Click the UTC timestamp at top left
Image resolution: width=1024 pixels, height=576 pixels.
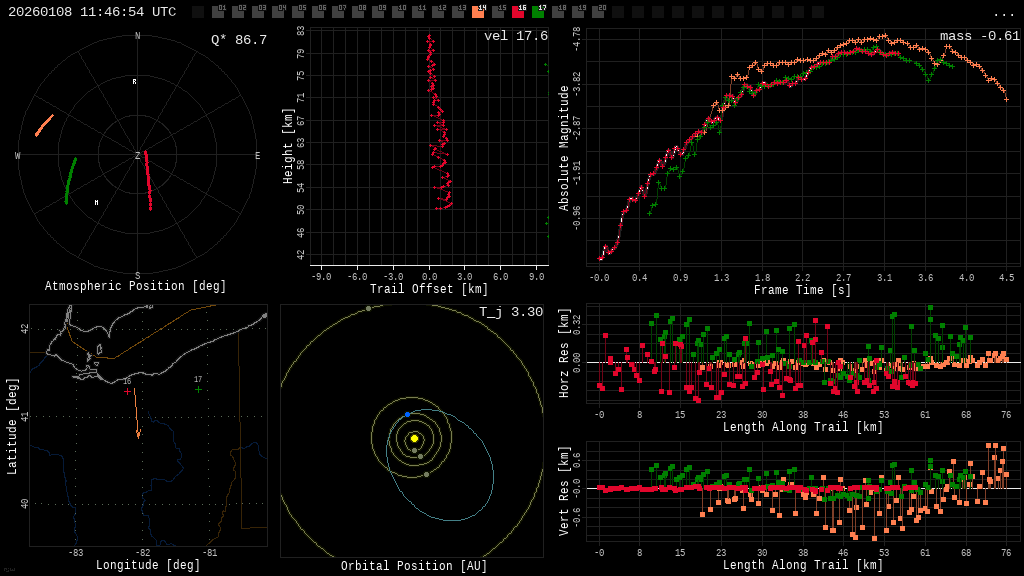[92, 12]
